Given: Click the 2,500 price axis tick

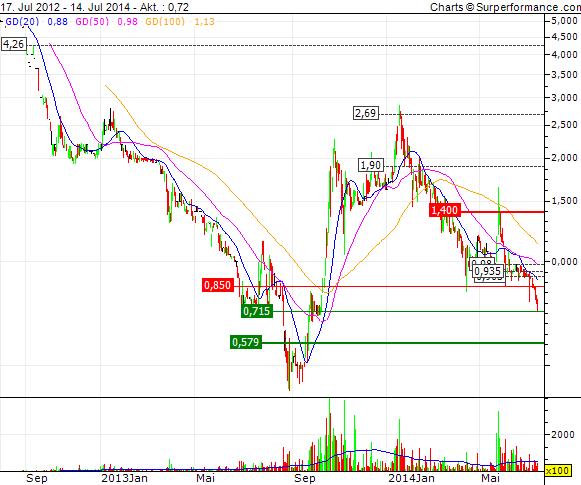Looking at the screenshot, I should [564, 125].
